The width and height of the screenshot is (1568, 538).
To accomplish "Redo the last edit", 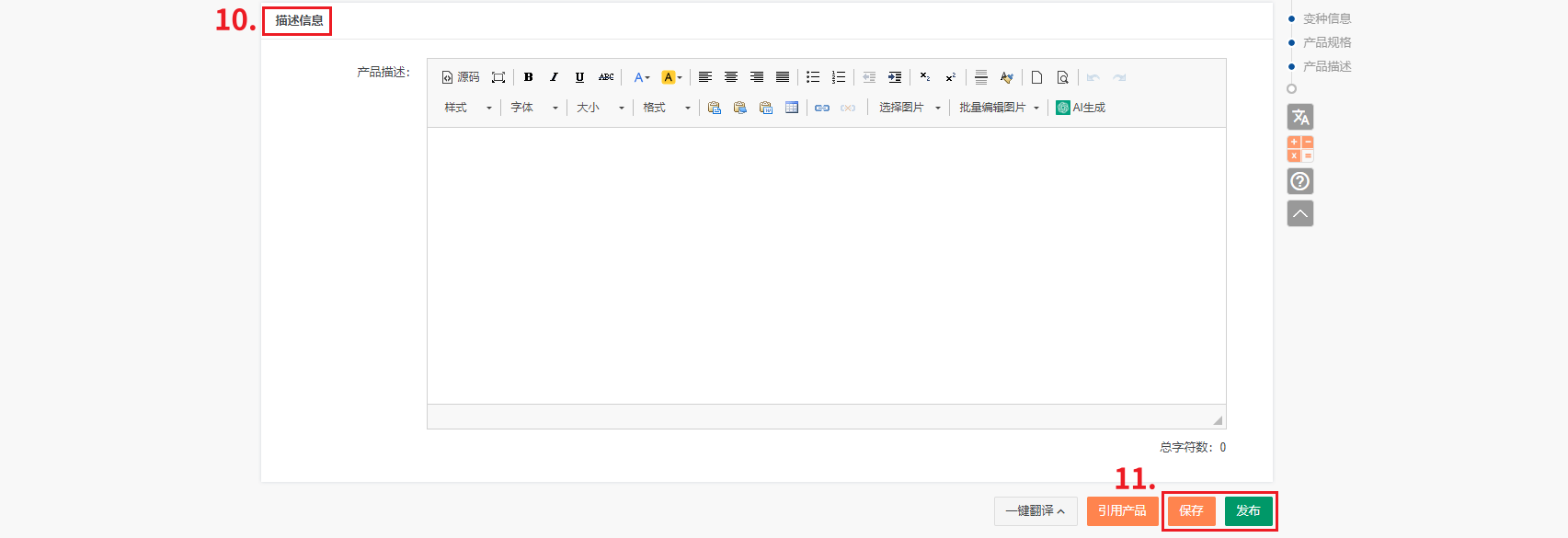I will tap(1119, 77).
